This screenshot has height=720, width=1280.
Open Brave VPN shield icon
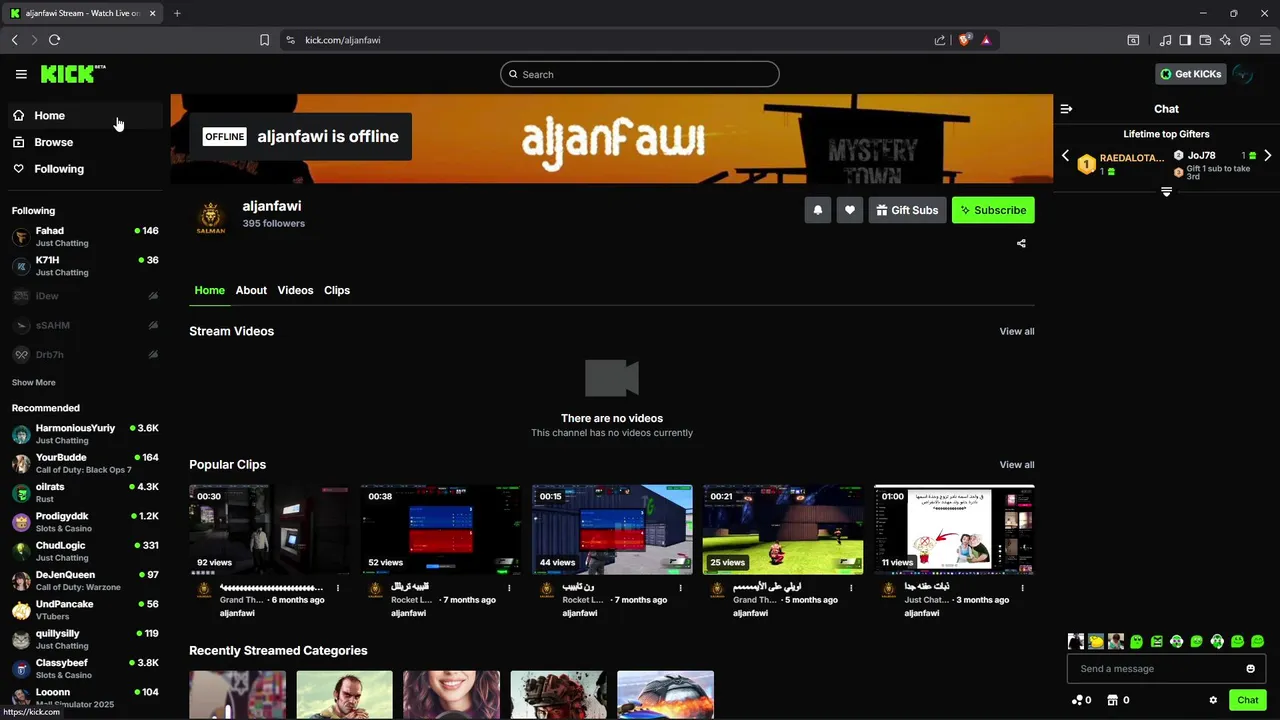[1245, 40]
